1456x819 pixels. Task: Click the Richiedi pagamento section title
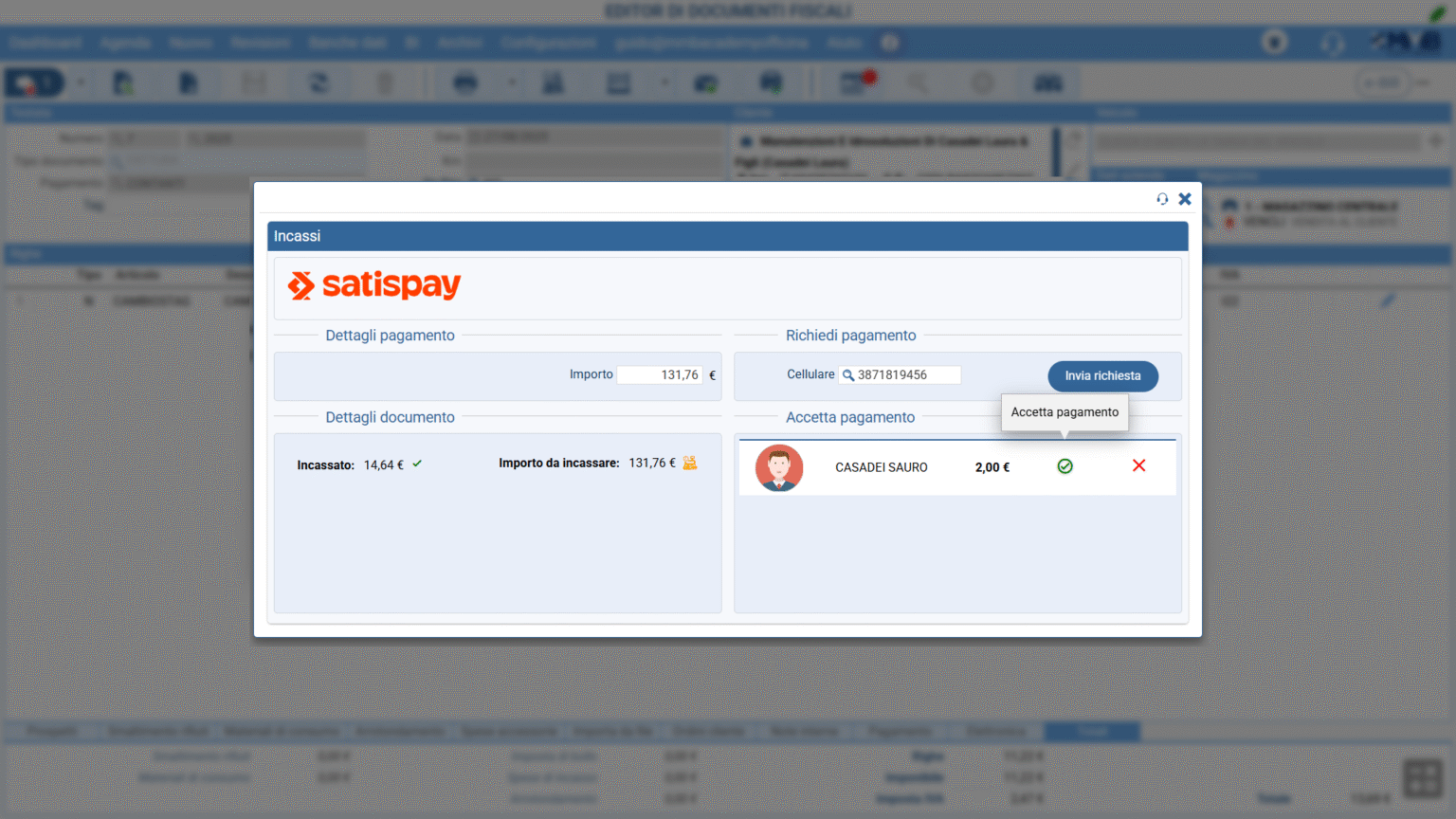(x=850, y=336)
